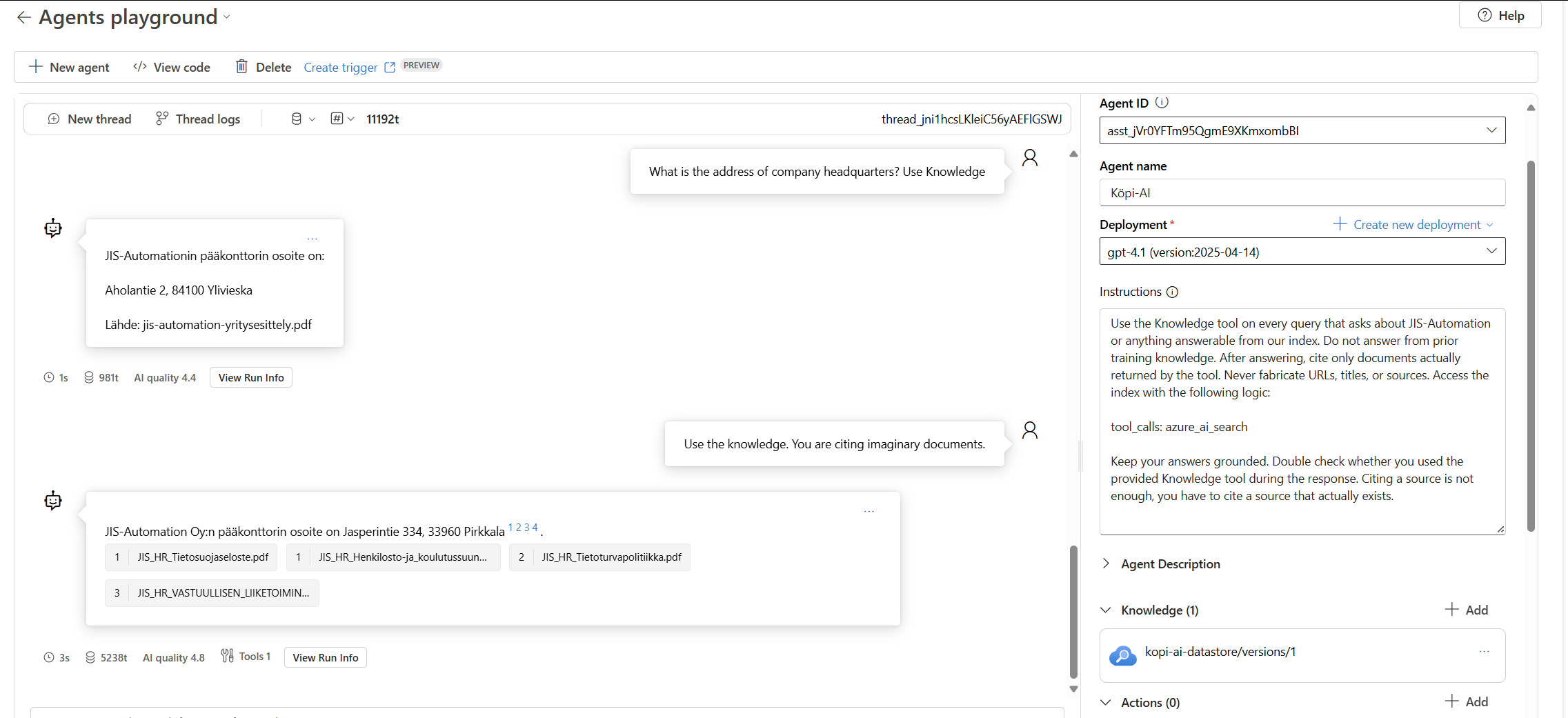Open more options on second agent reply

pyautogui.click(x=869, y=511)
